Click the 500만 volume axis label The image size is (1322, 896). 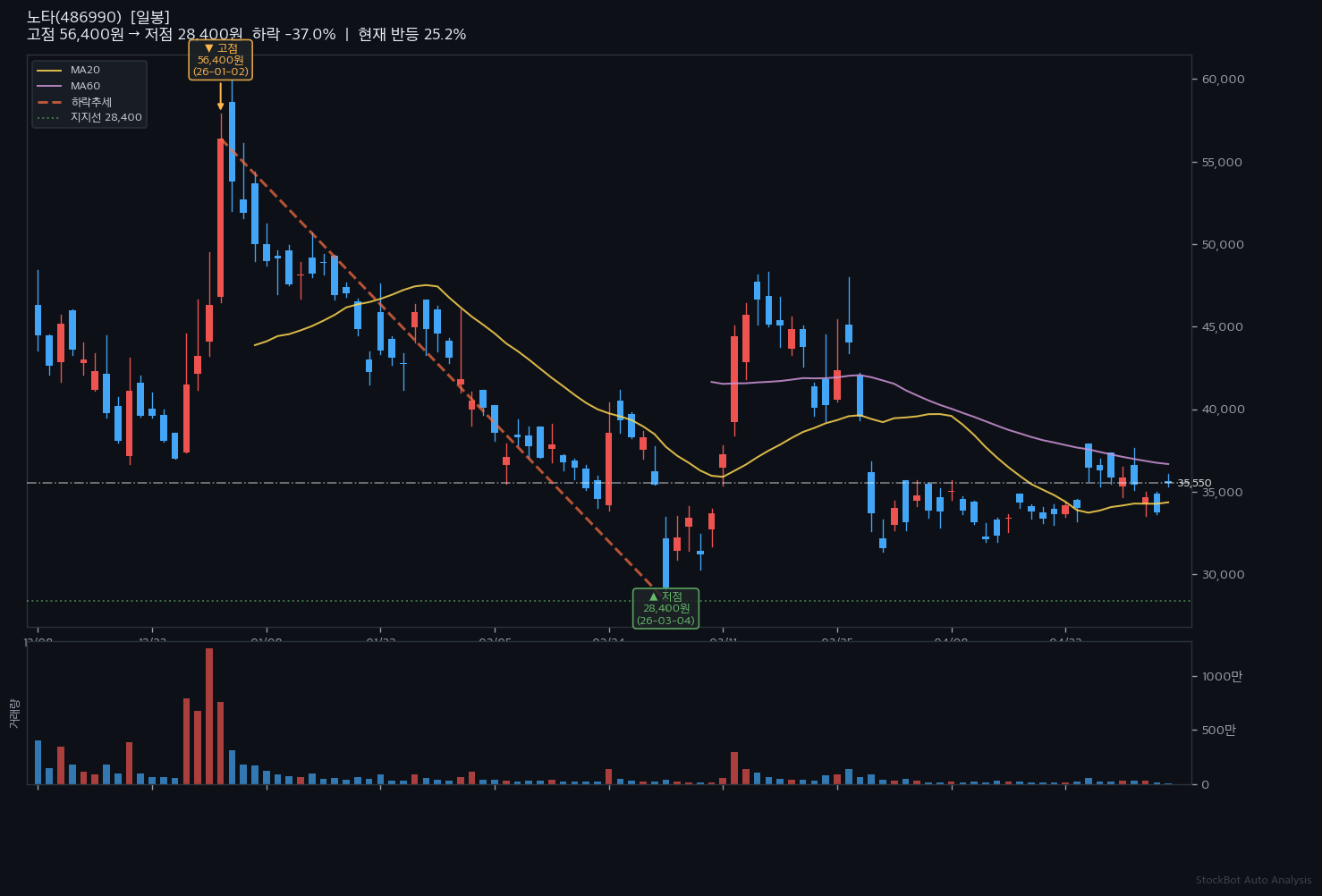(1218, 730)
